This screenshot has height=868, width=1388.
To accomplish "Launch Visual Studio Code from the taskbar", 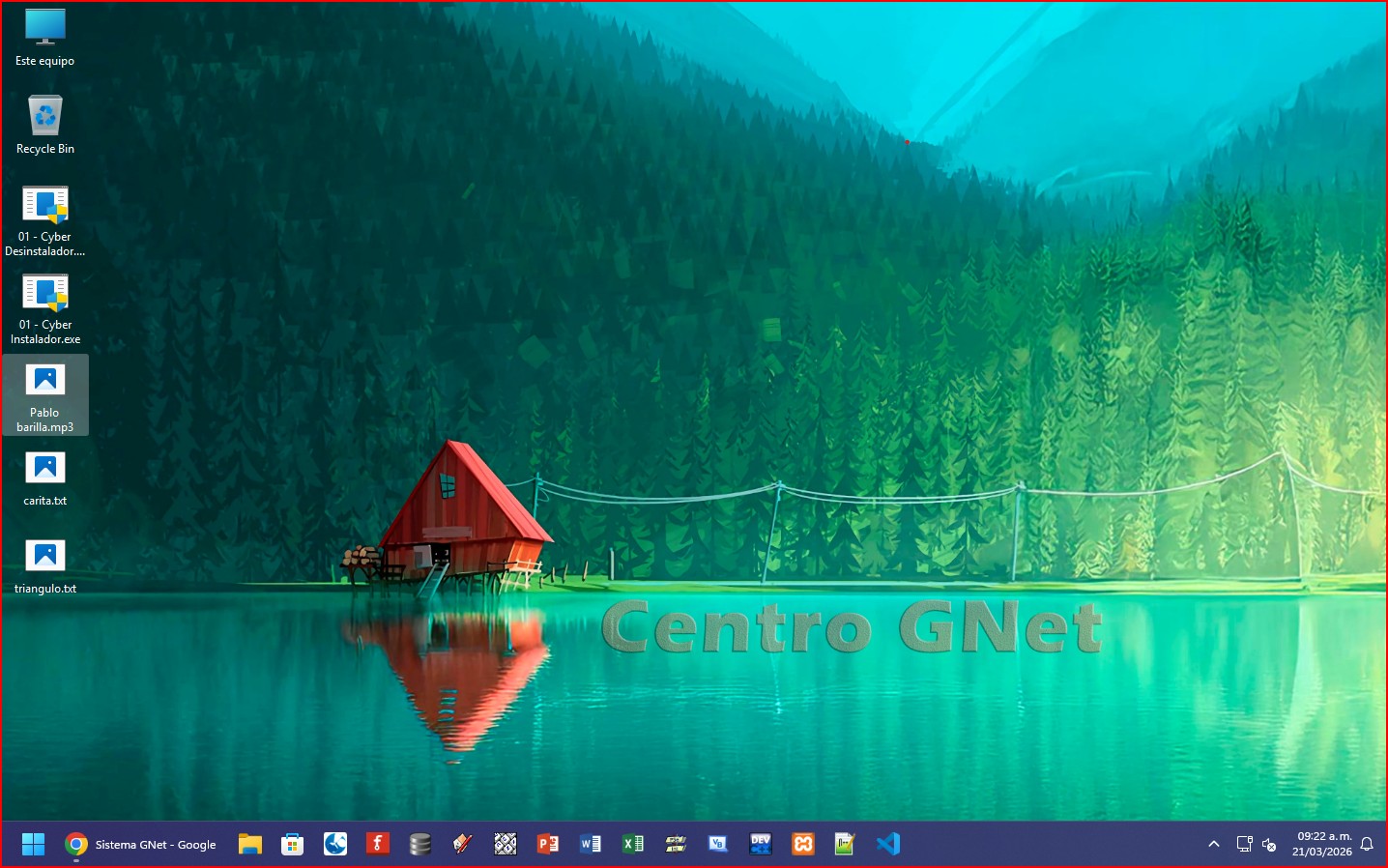I will (888, 844).
